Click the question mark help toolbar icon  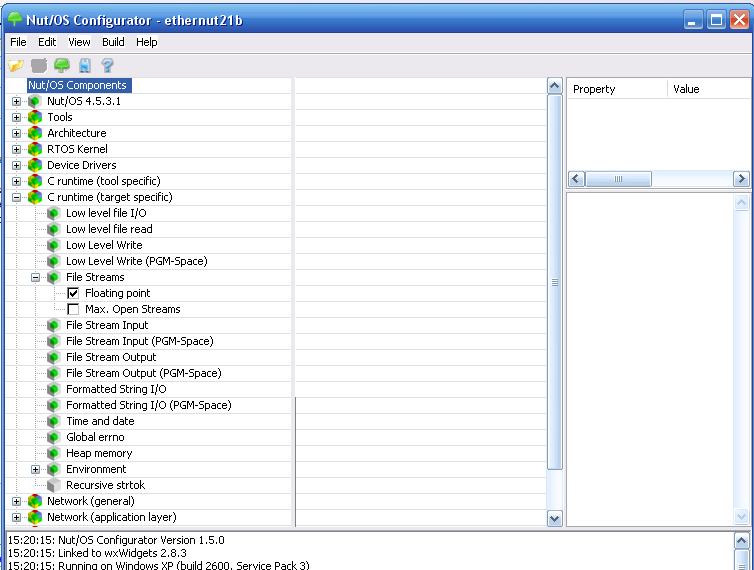click(108, 65)
